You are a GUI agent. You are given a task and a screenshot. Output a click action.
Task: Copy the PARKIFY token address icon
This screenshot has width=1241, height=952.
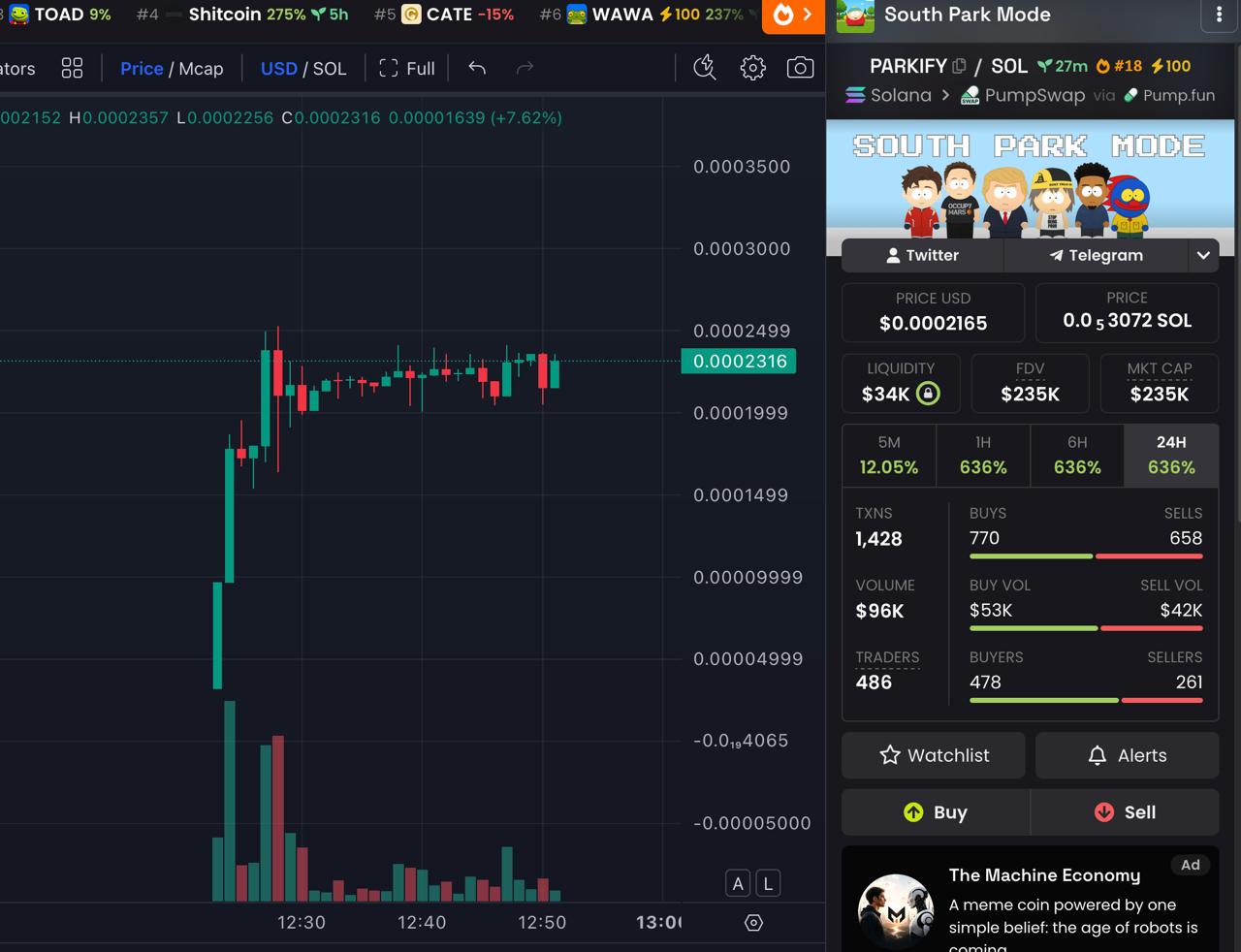pos(959,66)
